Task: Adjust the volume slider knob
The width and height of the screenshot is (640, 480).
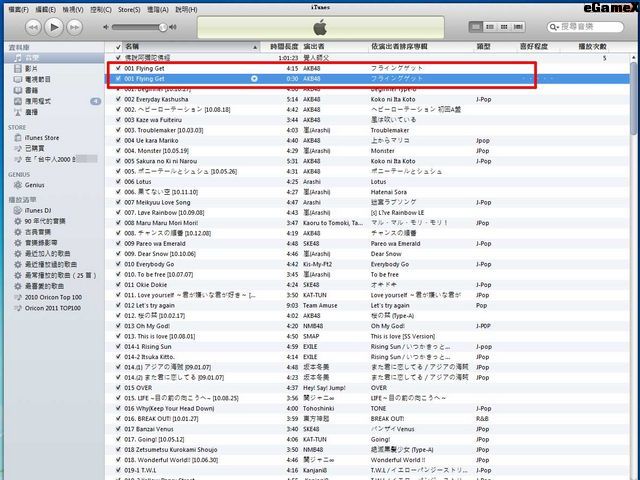Action: click(163, 27)
